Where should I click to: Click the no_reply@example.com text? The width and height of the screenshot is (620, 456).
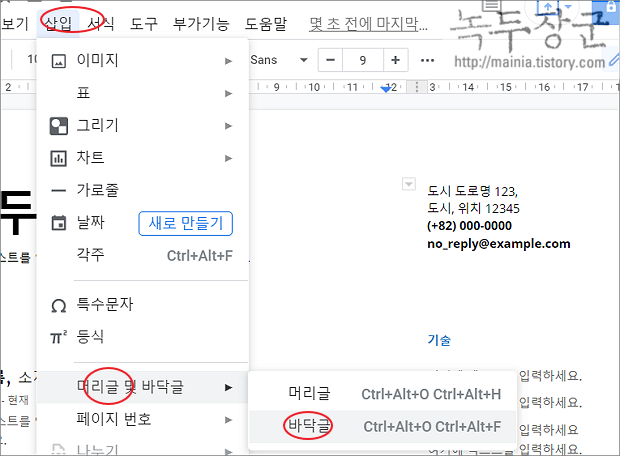click(499, 244)
